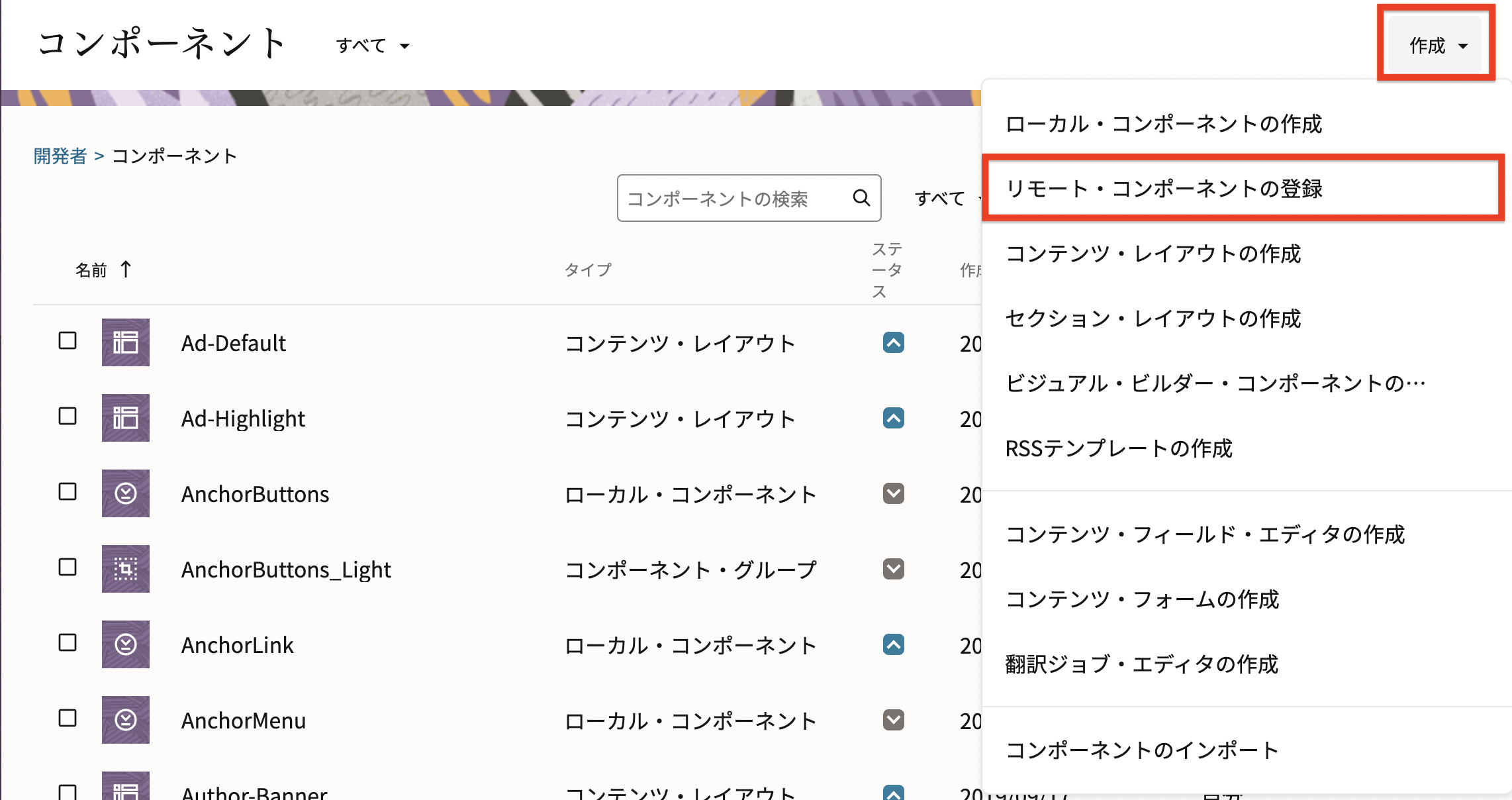Click the magnifier icon in the search box
Screen dimensions: 1512x800
(x=861, y=197)
